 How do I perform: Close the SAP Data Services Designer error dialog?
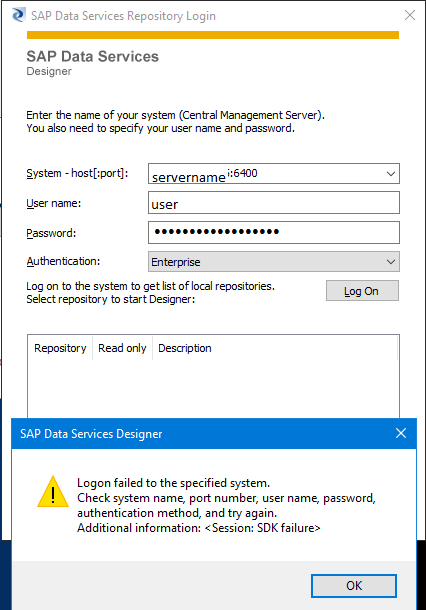[x=401, y=433]
